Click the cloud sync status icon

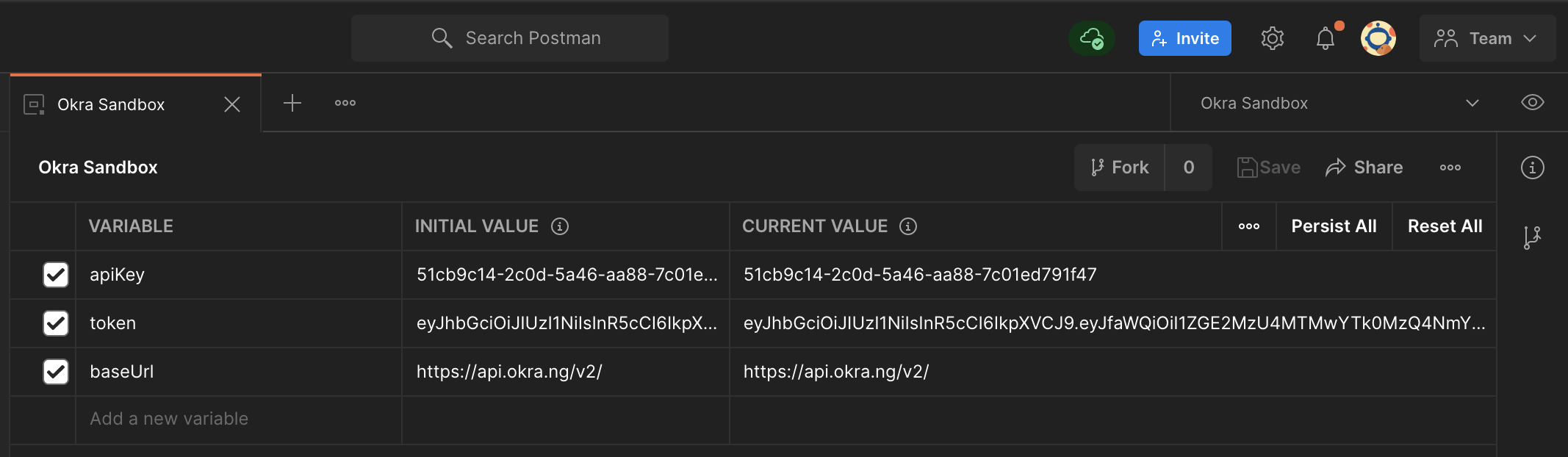pyautogui.click(x=1092, y=38)
